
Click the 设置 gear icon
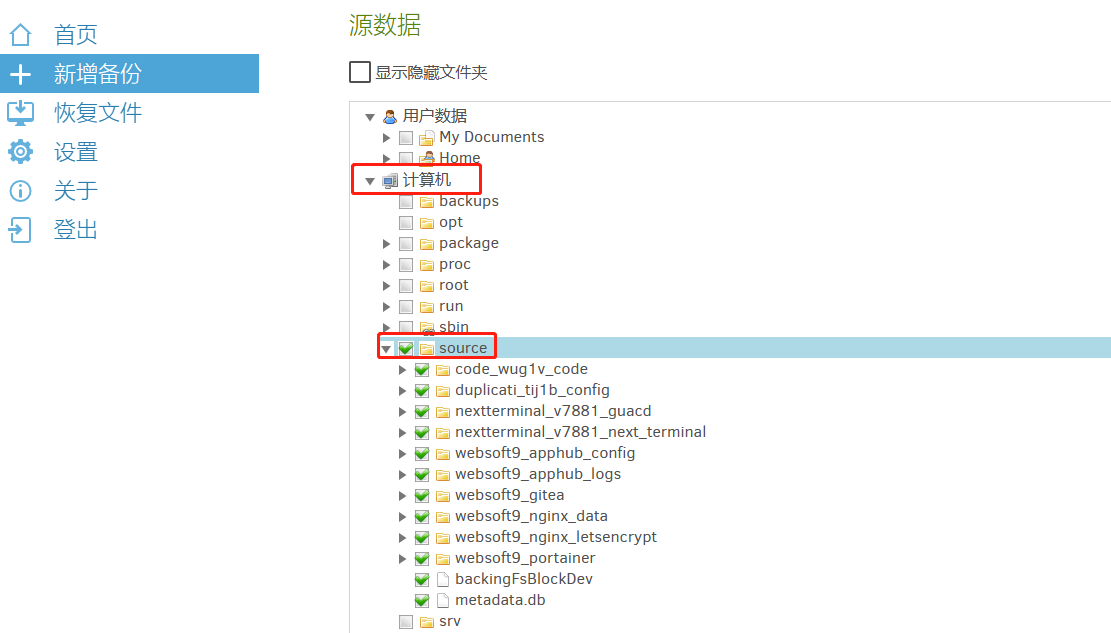(20, 152)
